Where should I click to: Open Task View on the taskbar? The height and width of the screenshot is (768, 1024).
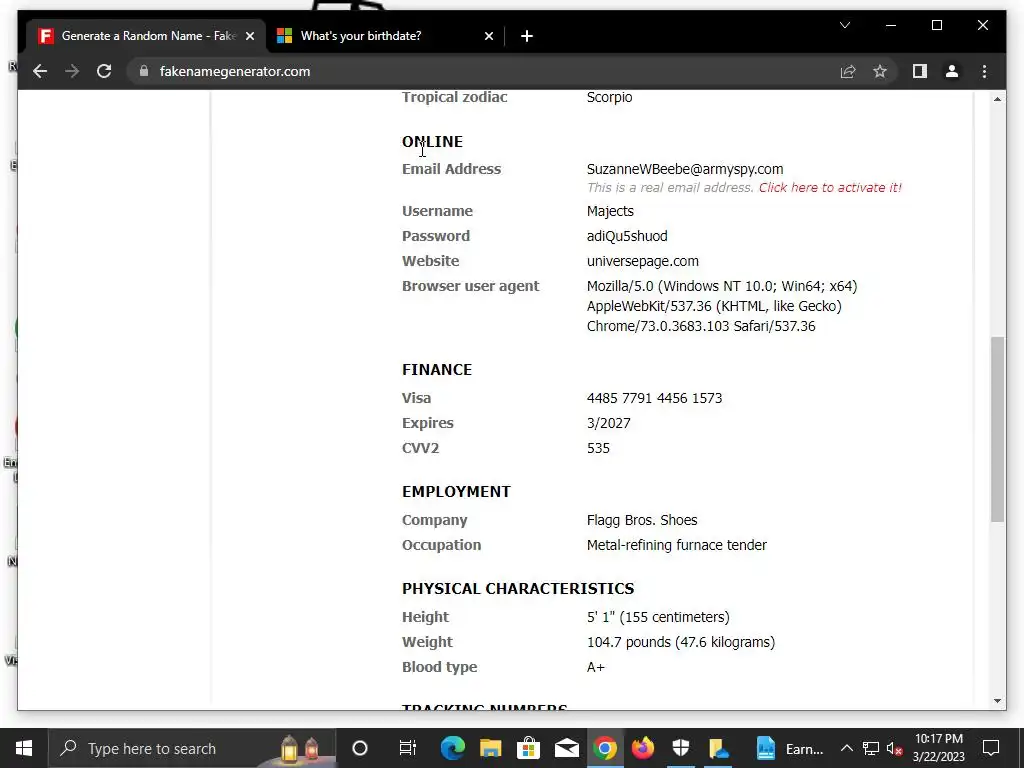408,748
